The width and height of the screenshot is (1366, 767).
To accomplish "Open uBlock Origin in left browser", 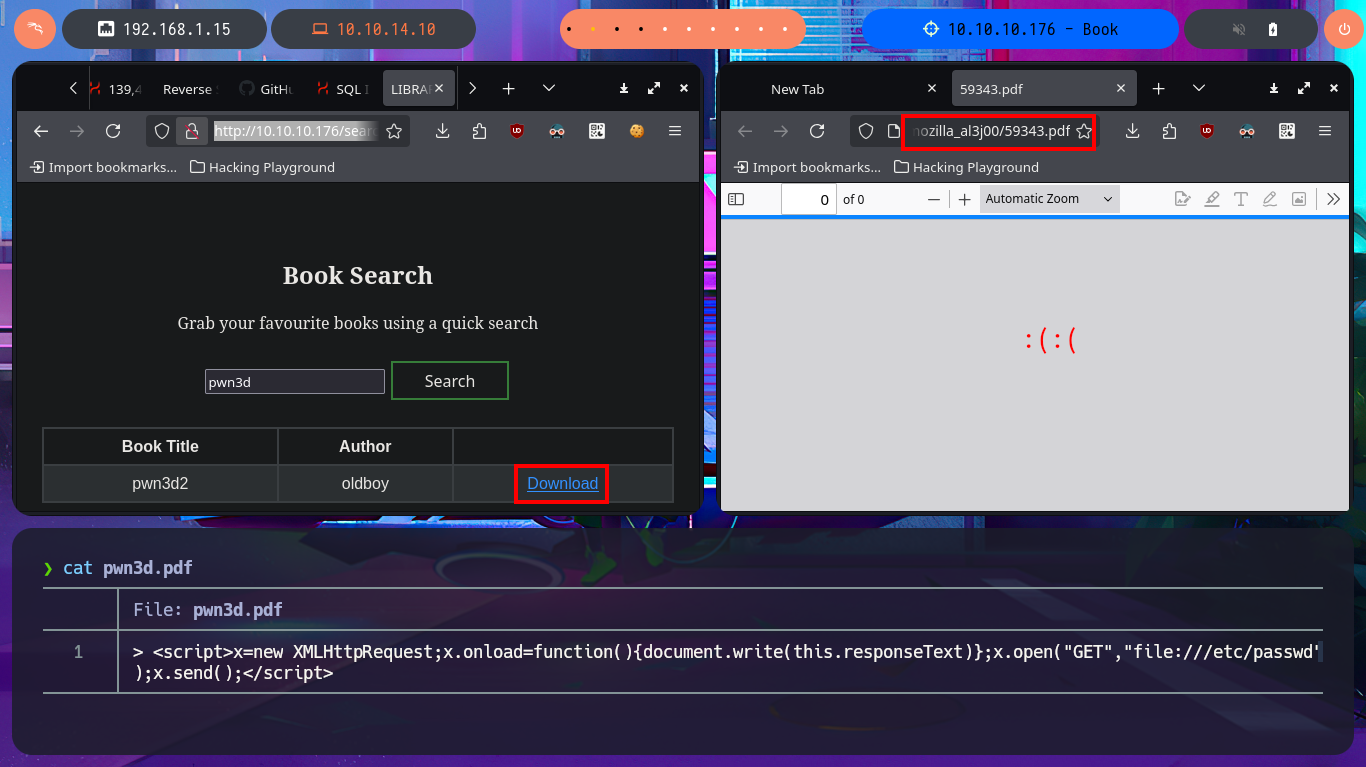I will 516,131.
